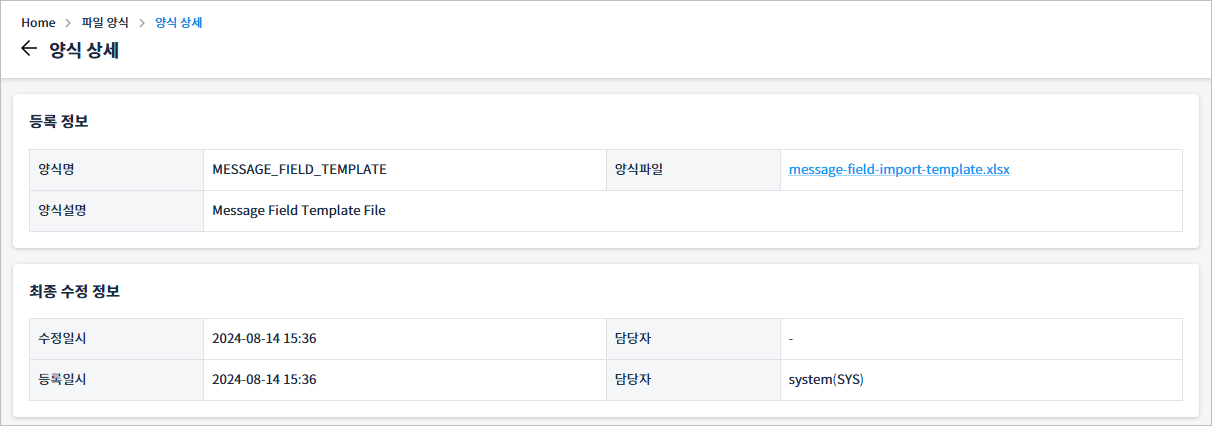Go to Home breadcrumb
This screenshot has width=1212, height=426.
(x=38, y=22)
